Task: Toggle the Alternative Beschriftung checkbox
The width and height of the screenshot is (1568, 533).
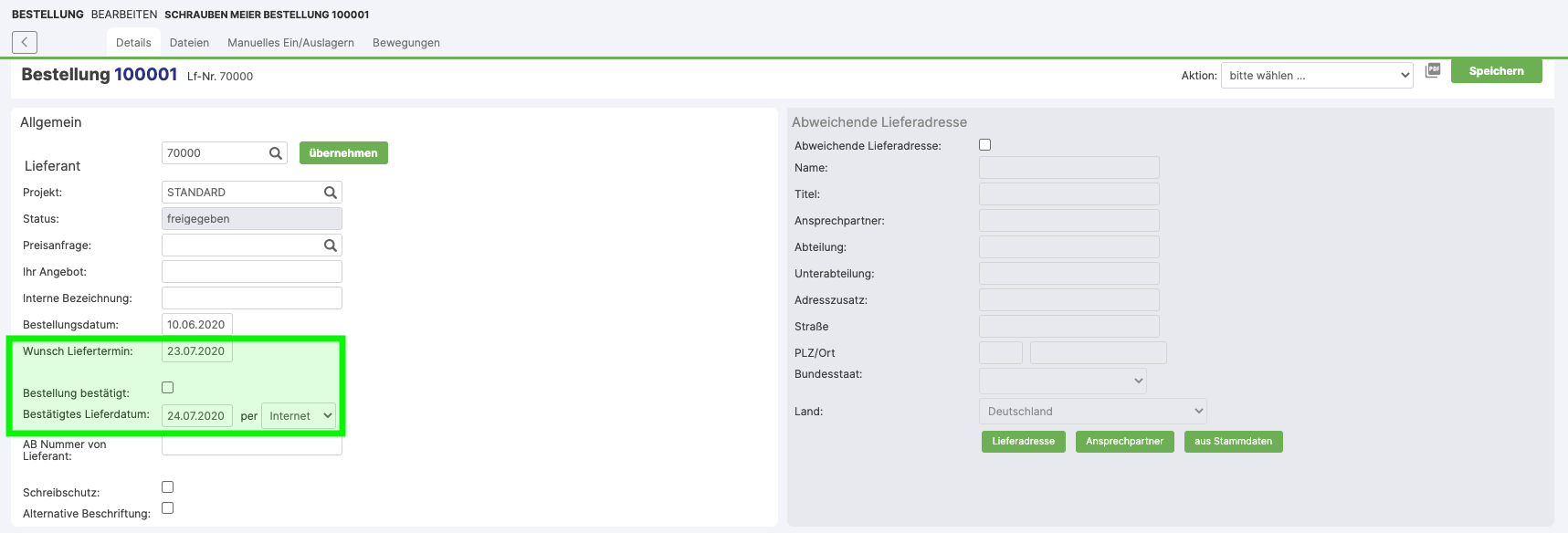Action: pyautogui.click(x=168, y=508)
